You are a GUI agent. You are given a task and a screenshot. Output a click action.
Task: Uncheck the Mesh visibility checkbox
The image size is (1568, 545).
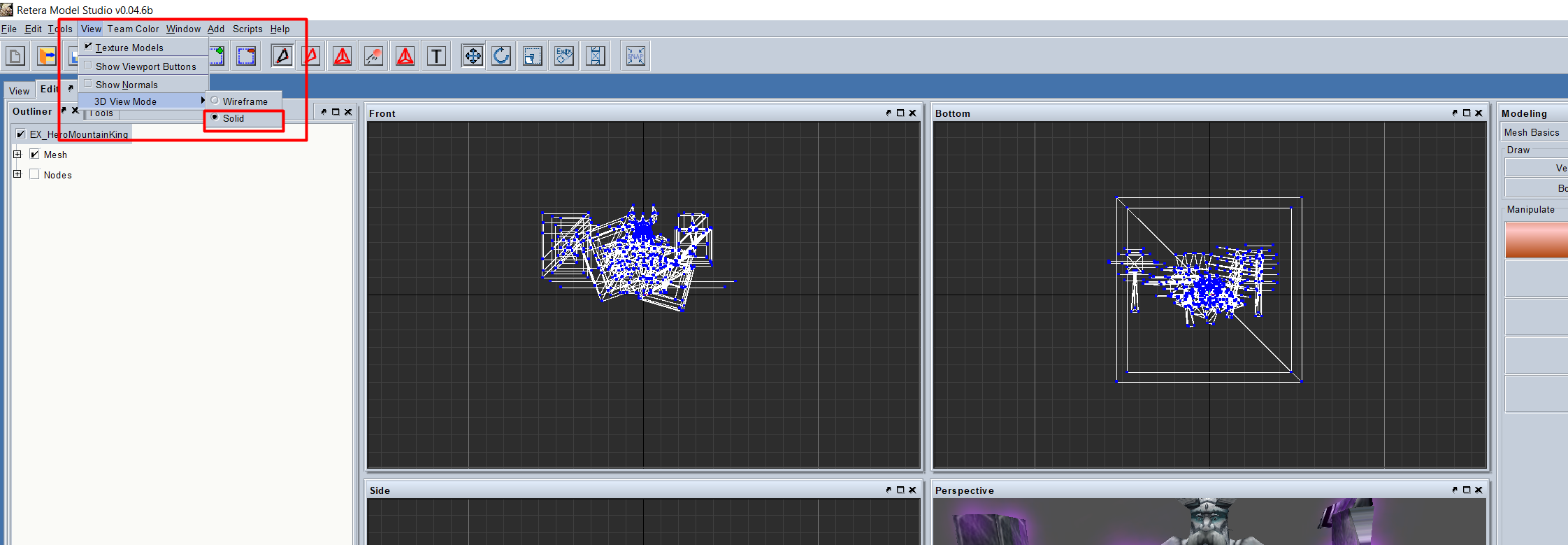pyautogui.click(x=34, y=155)
